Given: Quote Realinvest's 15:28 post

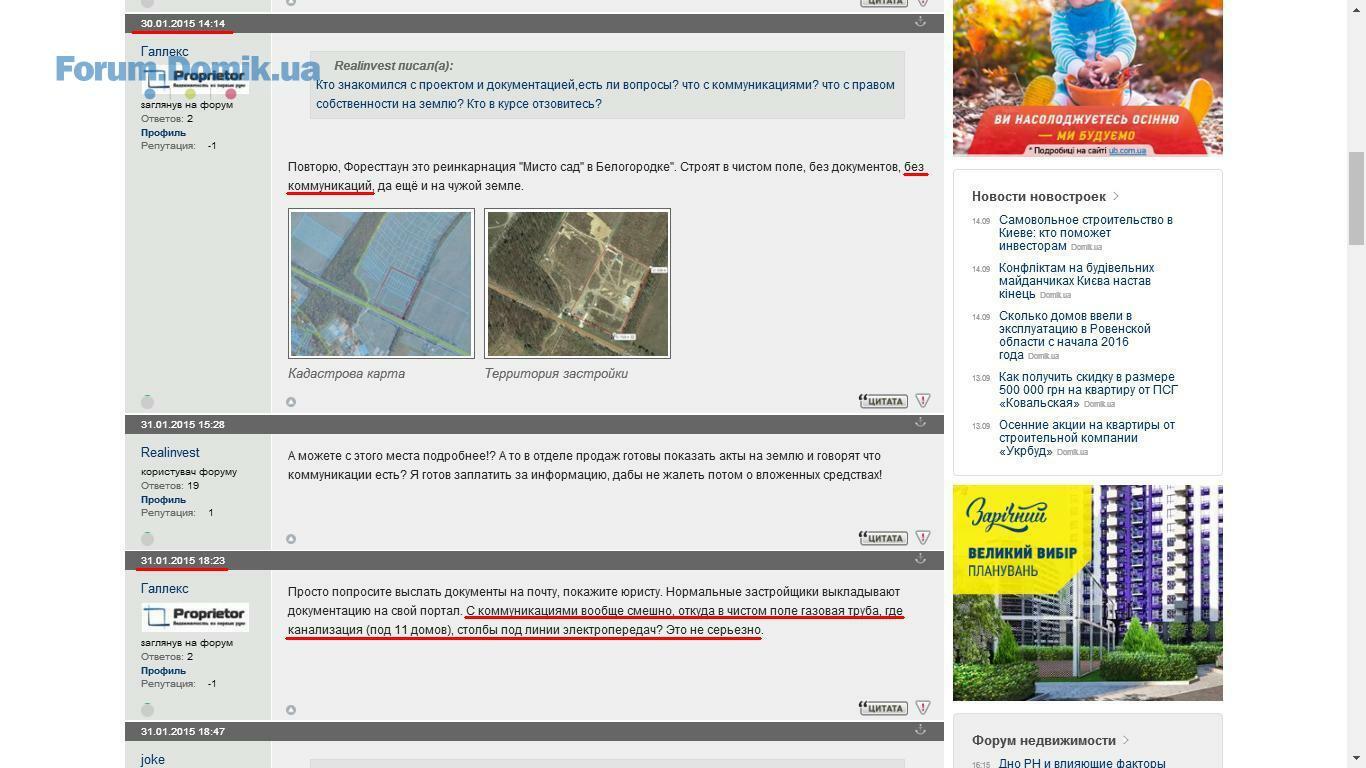Looking at the screenshot, I should (883, 538).
